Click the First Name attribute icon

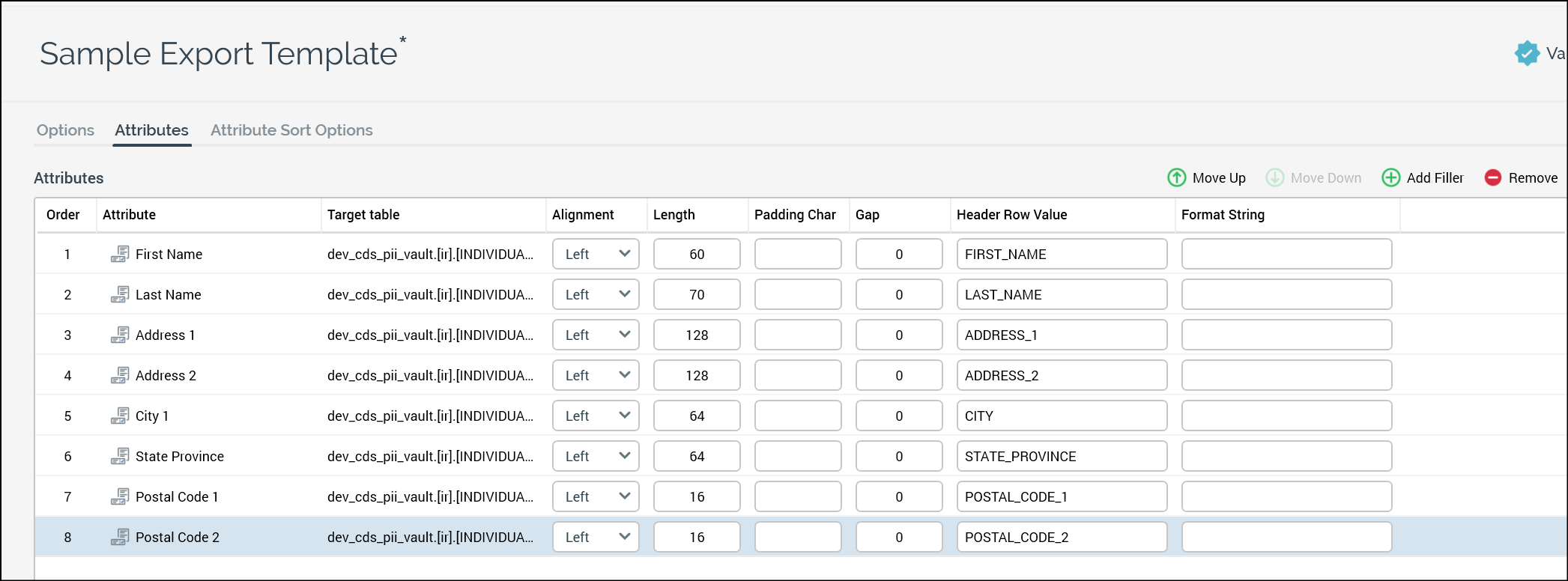point(119,255)
